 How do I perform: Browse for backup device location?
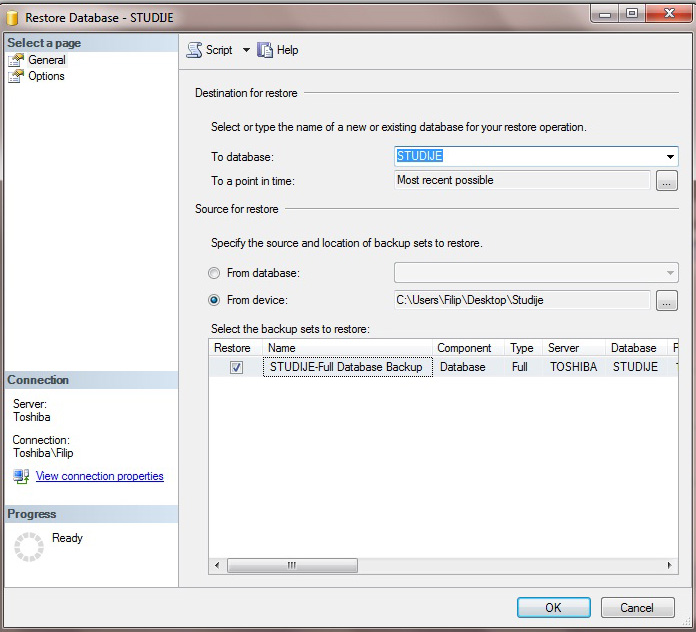click(x=667, y=300)
